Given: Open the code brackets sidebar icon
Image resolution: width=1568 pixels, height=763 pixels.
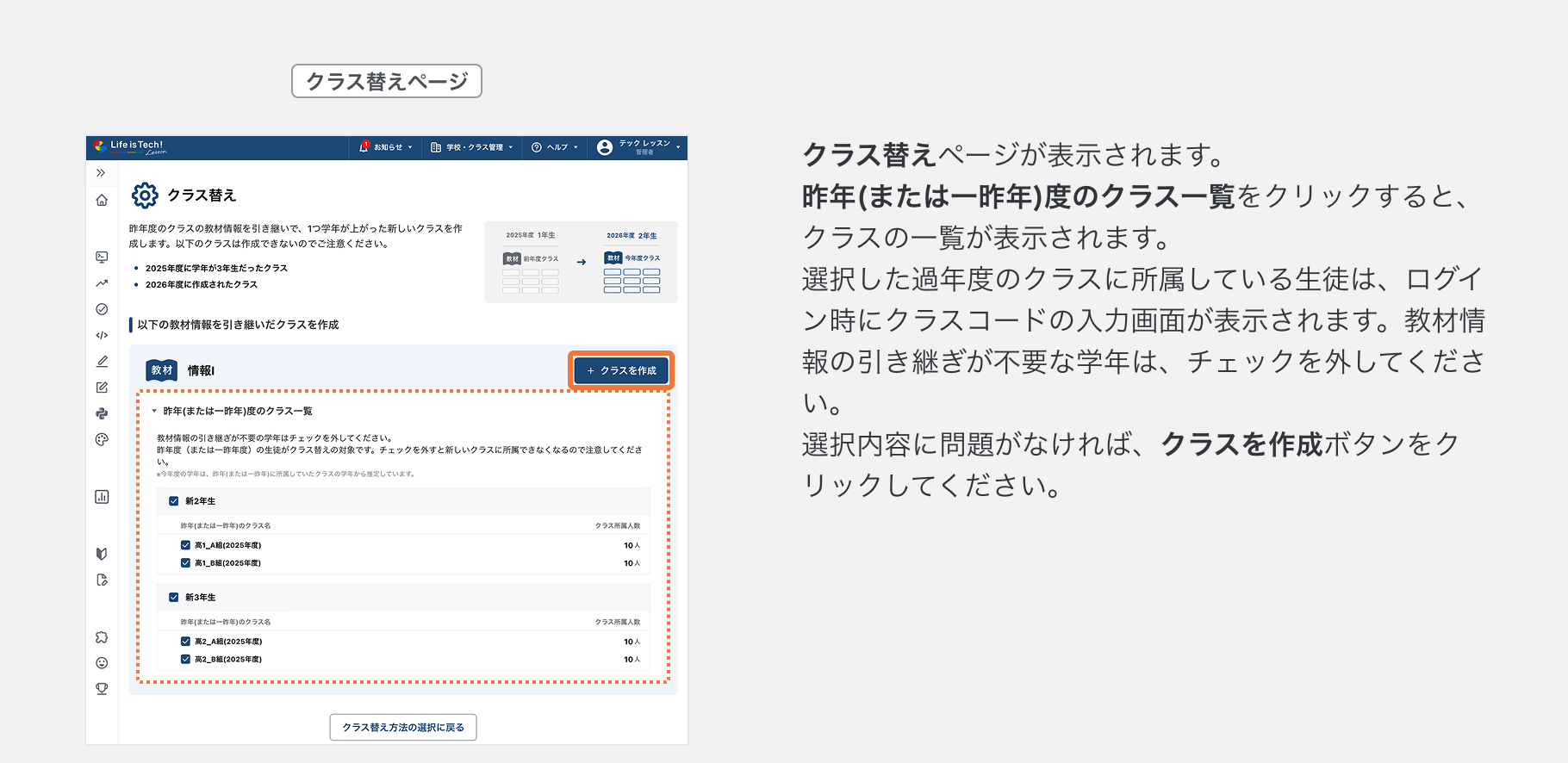Looking at the screenshot, I should 102,335.
